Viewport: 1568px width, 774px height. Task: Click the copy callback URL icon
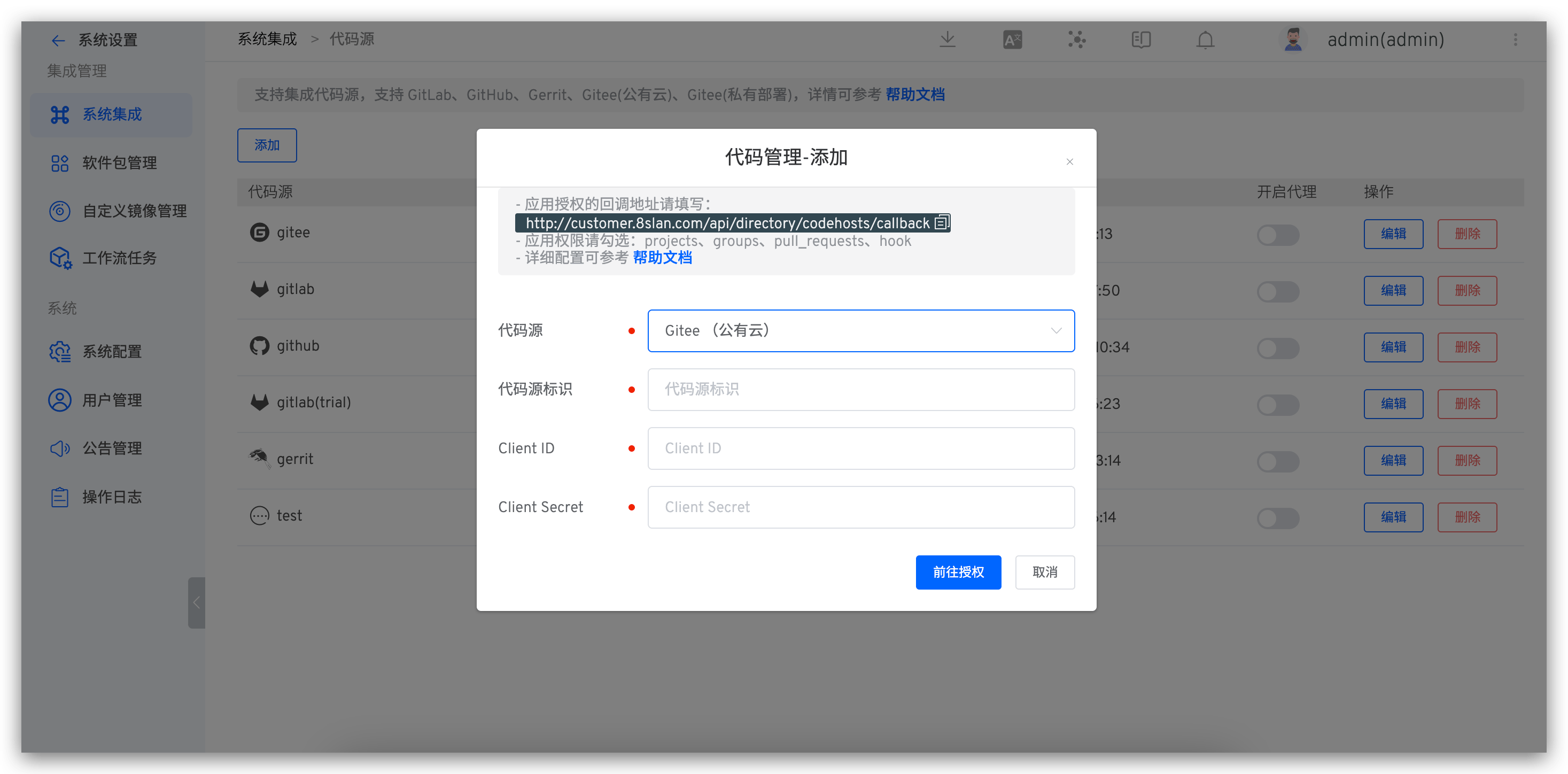[942, 223]
